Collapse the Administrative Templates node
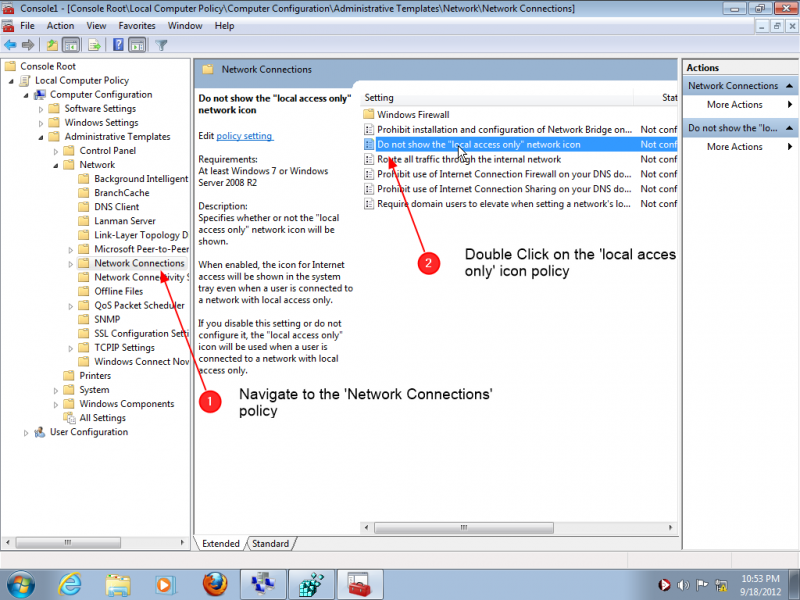The height and width of the screenshot is (600, 800). click(41, 137)
